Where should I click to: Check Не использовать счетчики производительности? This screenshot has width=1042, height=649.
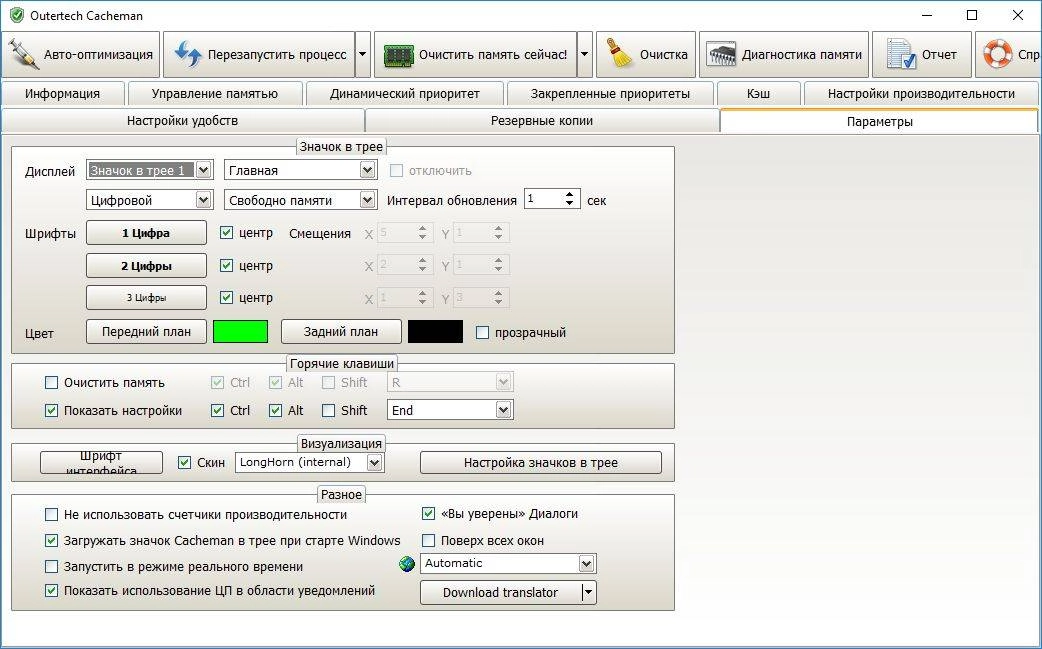[x=51, y=514]
